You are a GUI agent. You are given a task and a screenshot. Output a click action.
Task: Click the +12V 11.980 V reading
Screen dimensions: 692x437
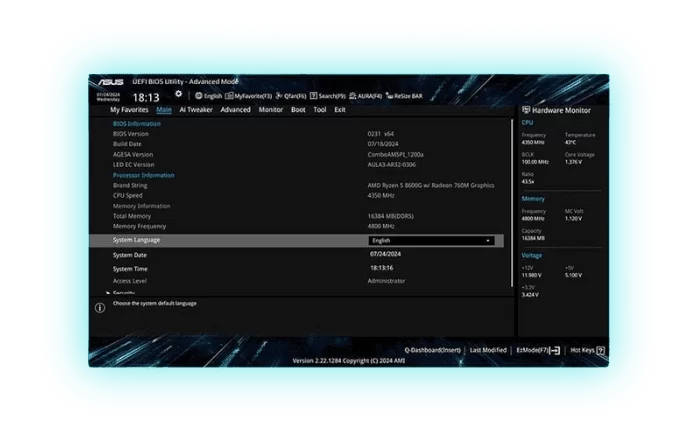click(x=531, y=275)
